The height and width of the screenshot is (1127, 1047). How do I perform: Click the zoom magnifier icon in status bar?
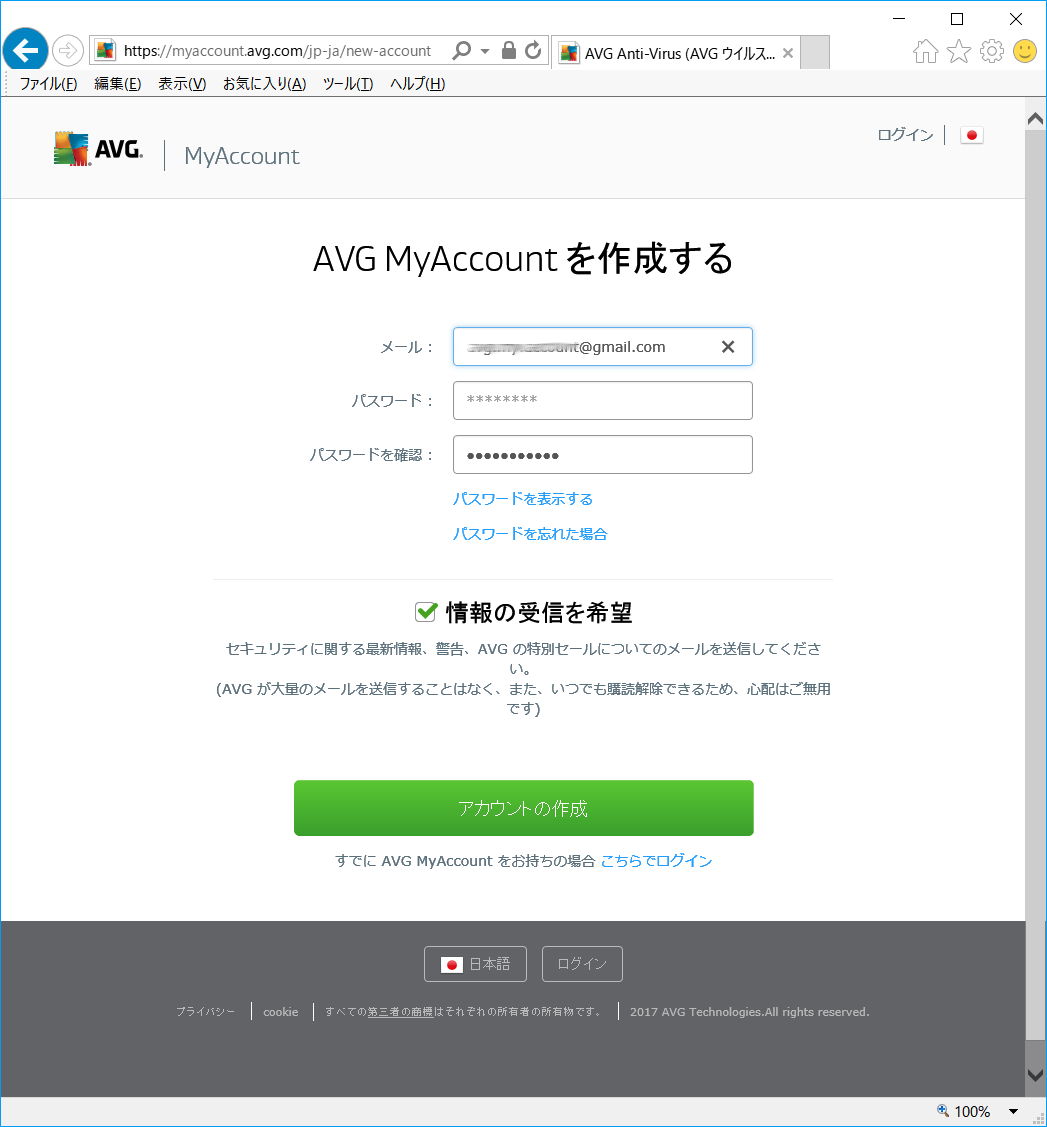click(943, 1110)
